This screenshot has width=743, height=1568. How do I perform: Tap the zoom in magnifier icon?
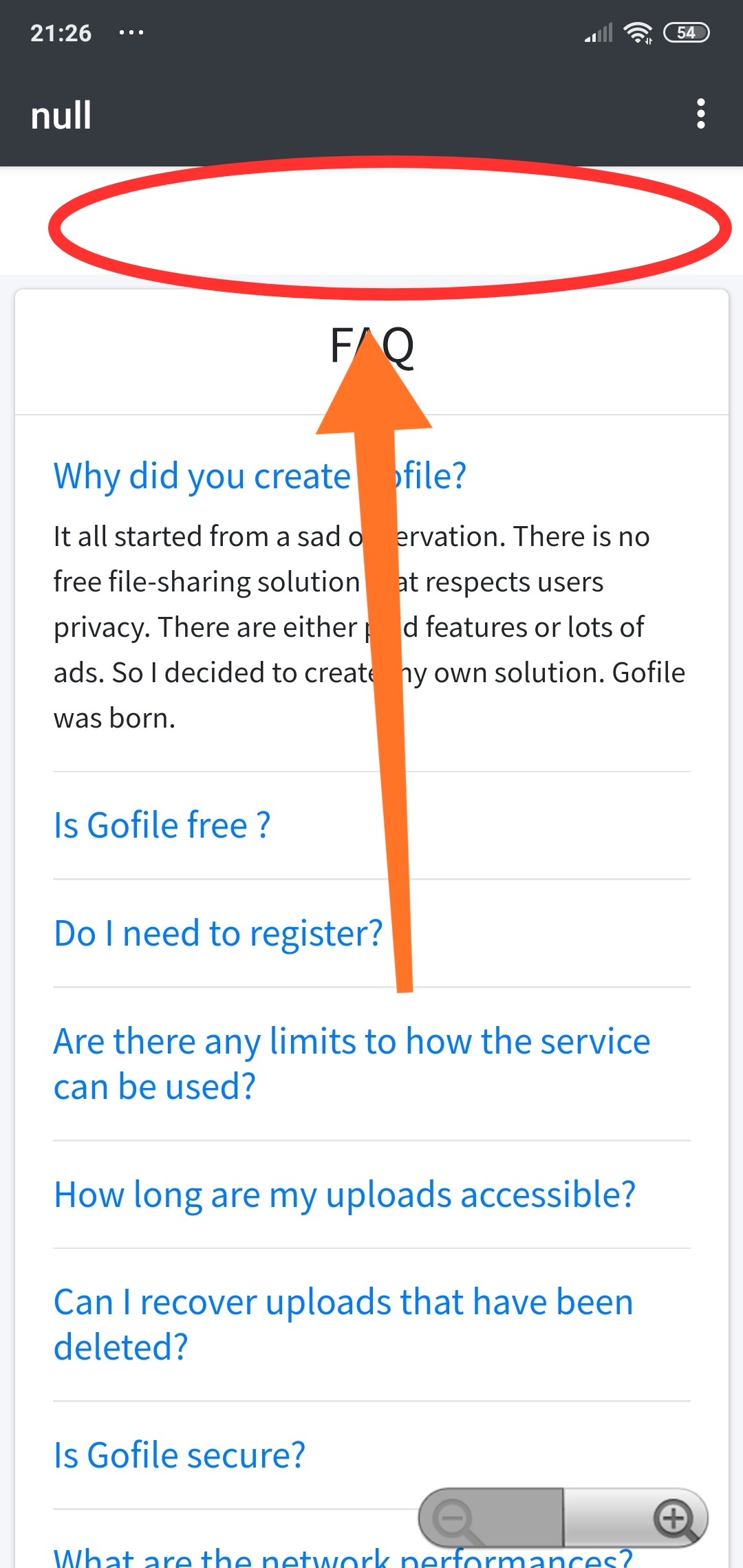point(674,1519)
